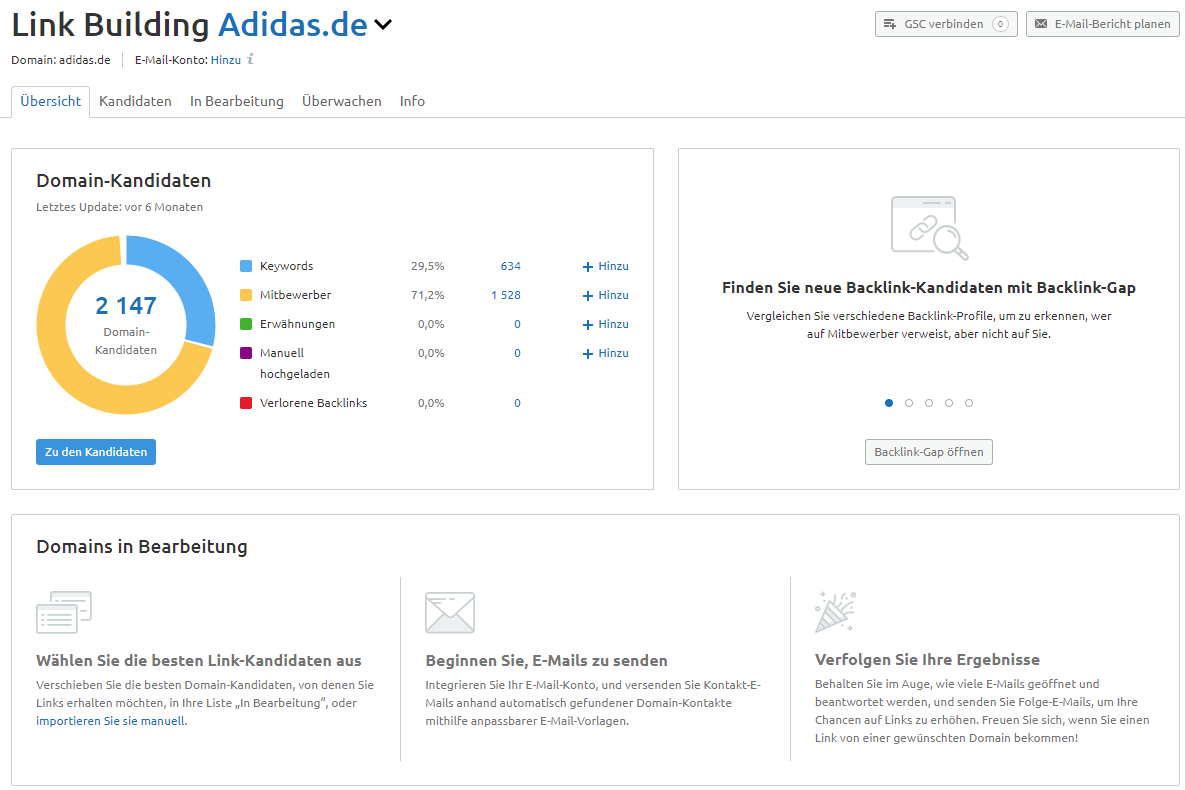Click the purple Manuell hochgeladen swatch

[246, 352]
